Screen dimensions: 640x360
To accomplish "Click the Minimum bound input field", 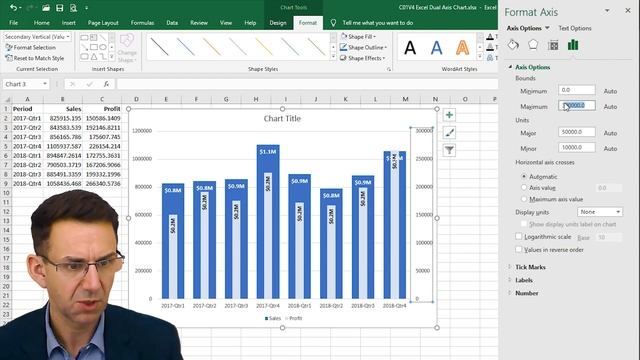I will (577, 90).
